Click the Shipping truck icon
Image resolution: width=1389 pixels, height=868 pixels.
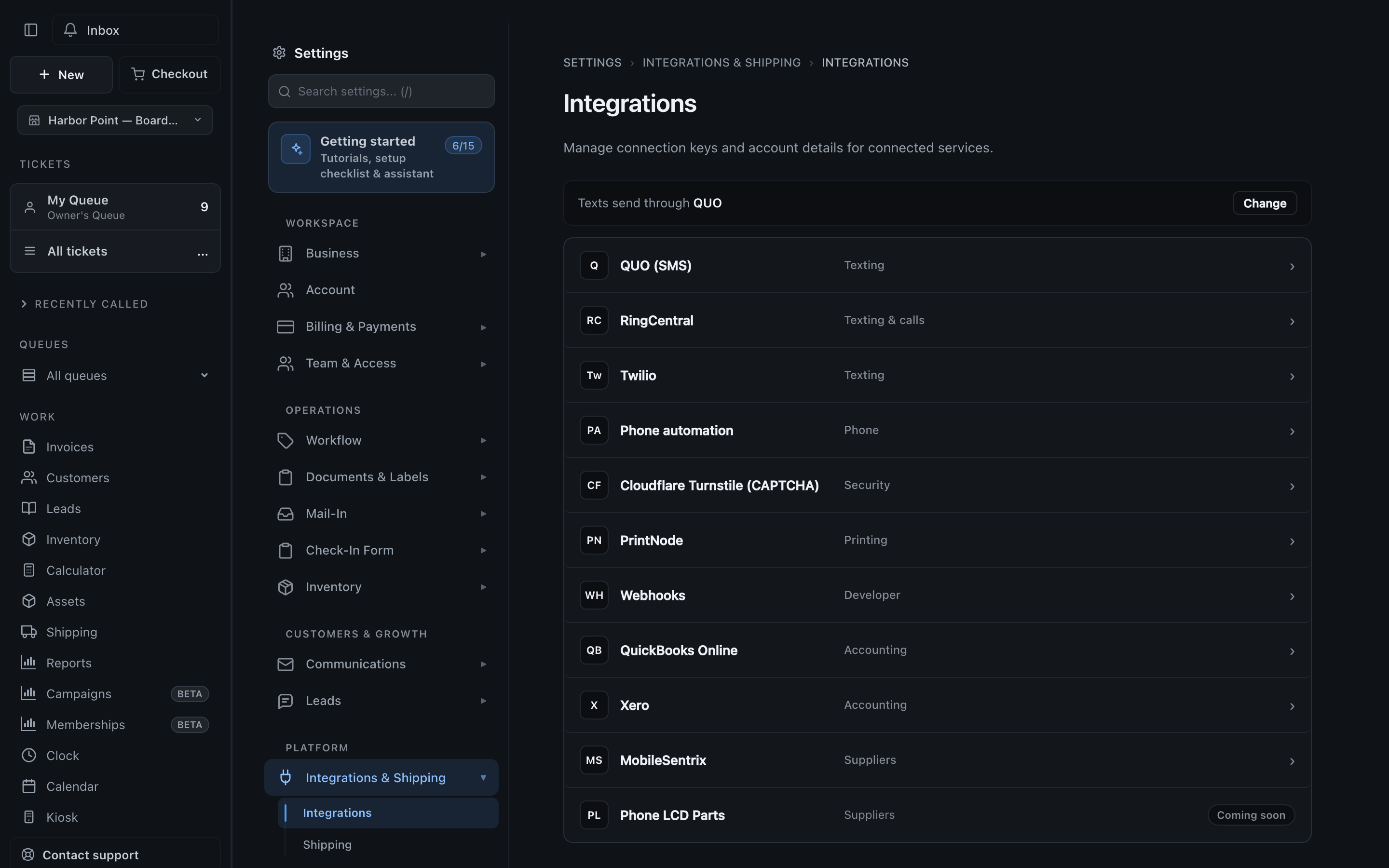point(29,632)
